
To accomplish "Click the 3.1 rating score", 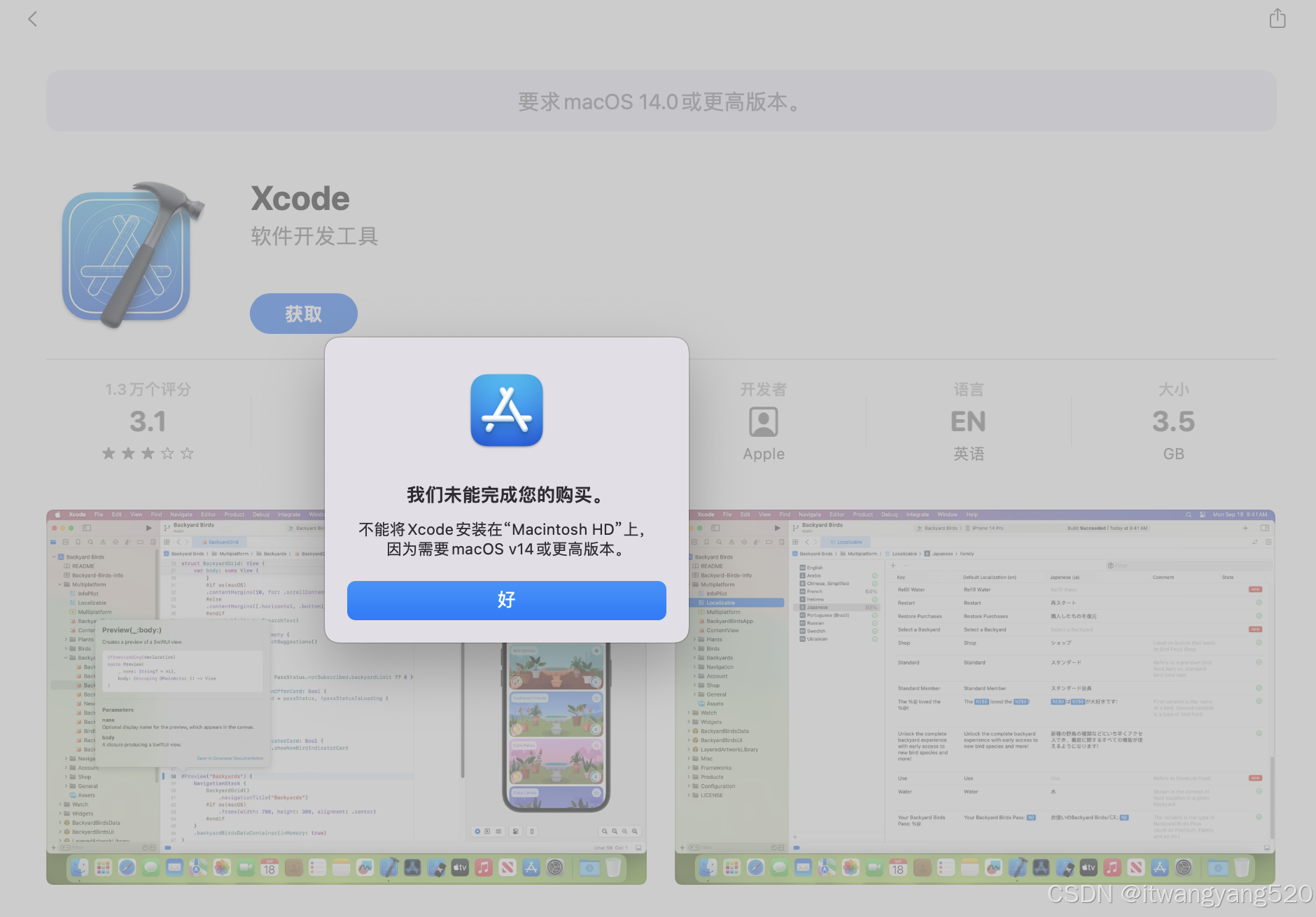I will tap(148, 421).
